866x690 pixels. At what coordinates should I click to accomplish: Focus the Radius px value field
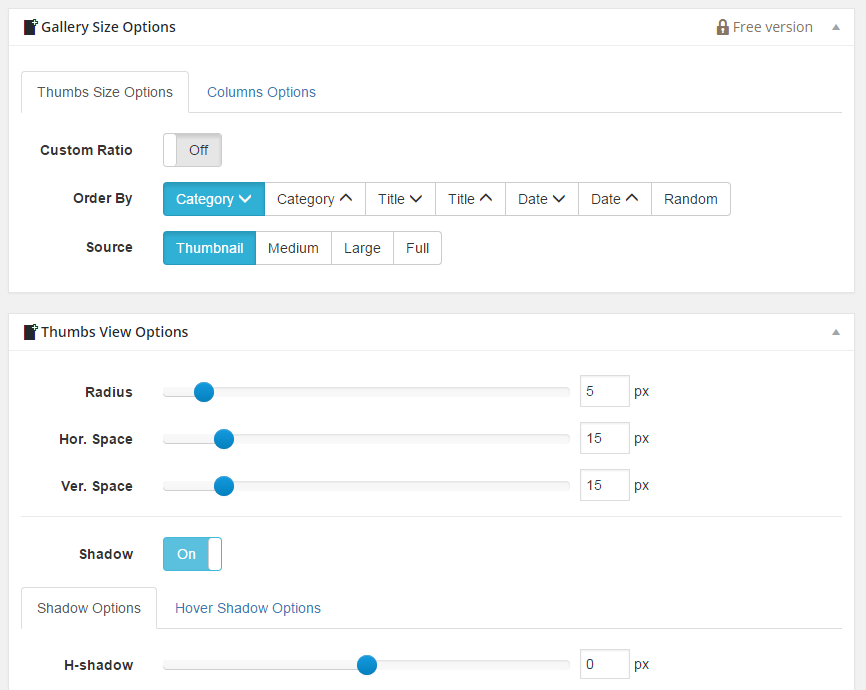[x=605, y=391]
